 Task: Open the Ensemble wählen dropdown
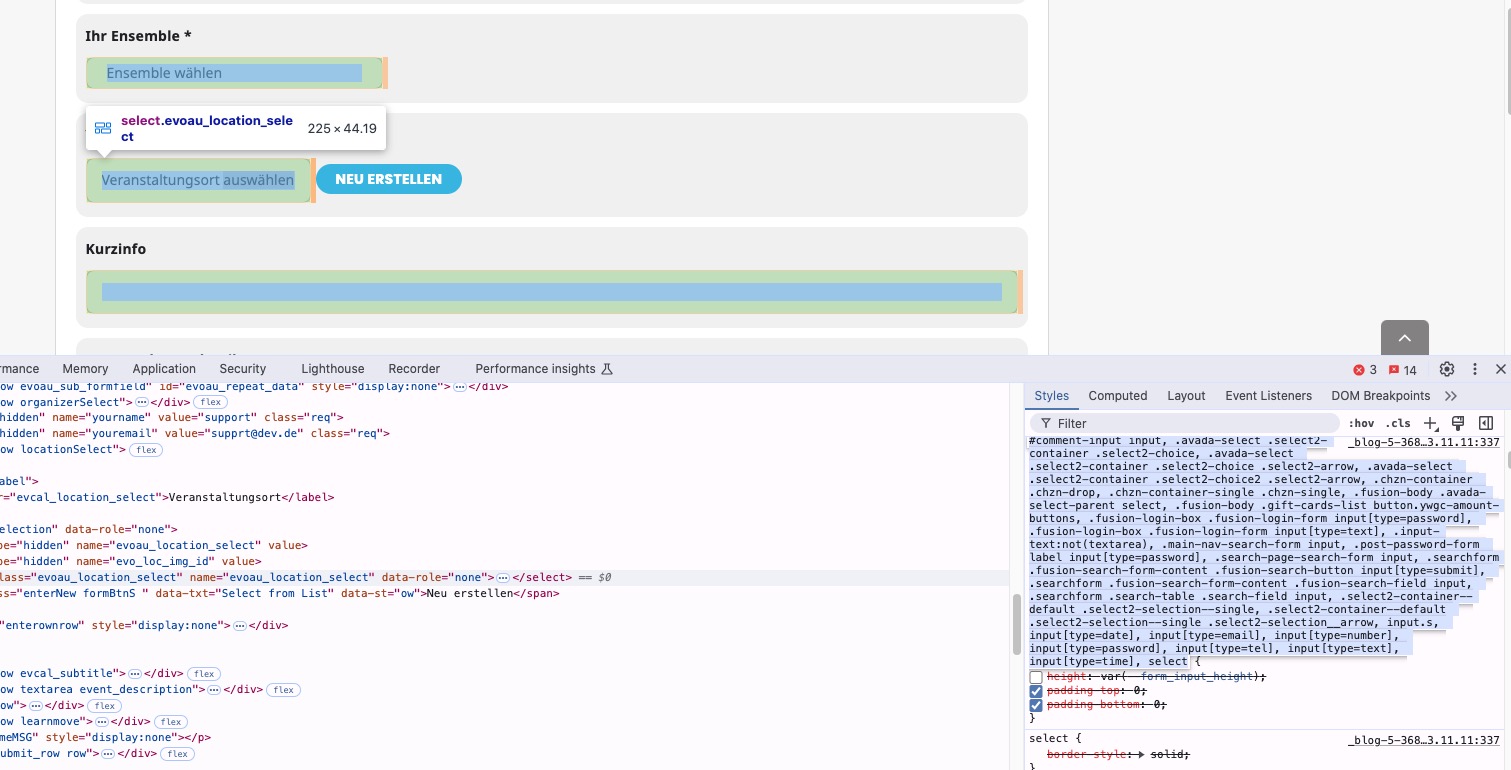click(234, 73)
